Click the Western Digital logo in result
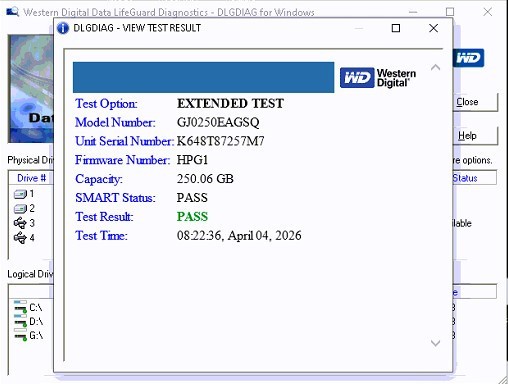Screen dimensions: 508x384 (x=378, y=78)
